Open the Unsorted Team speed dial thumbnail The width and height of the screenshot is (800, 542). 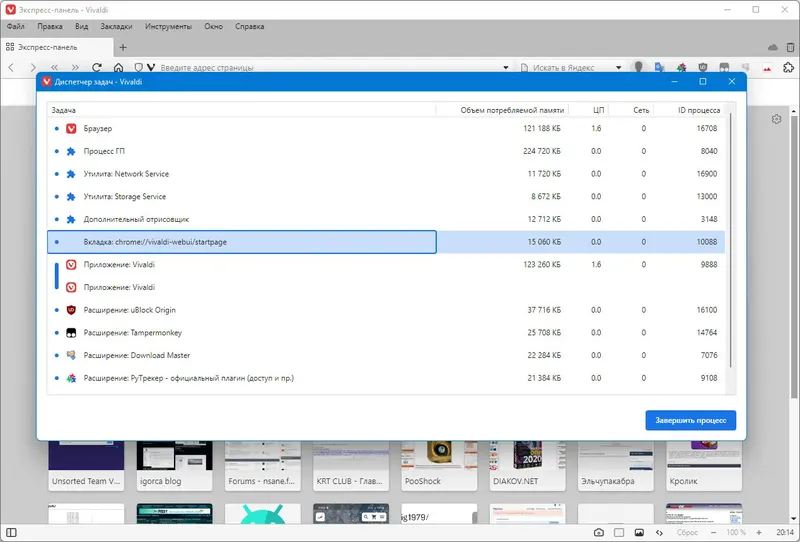[86, 466]
